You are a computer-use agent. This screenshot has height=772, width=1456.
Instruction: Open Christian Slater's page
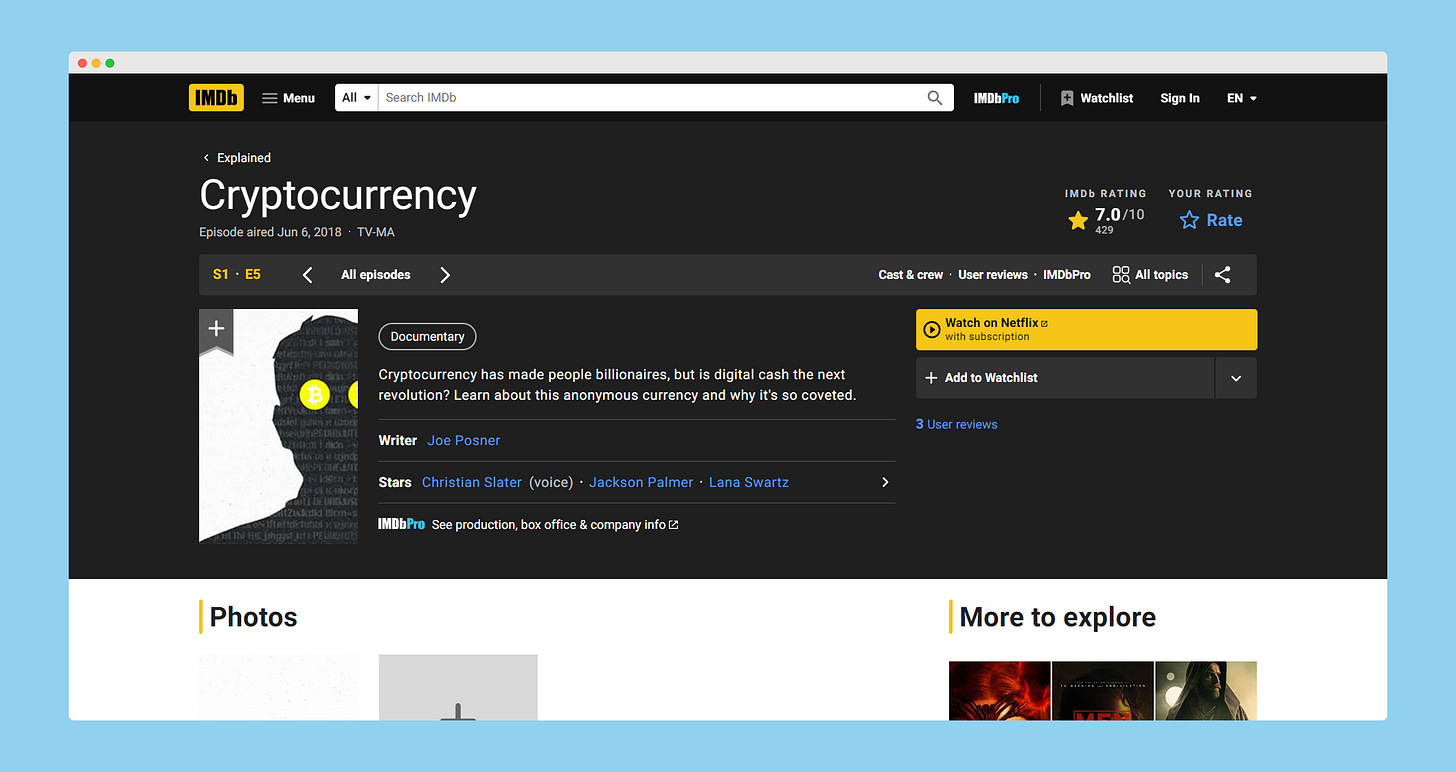[472, 483]
